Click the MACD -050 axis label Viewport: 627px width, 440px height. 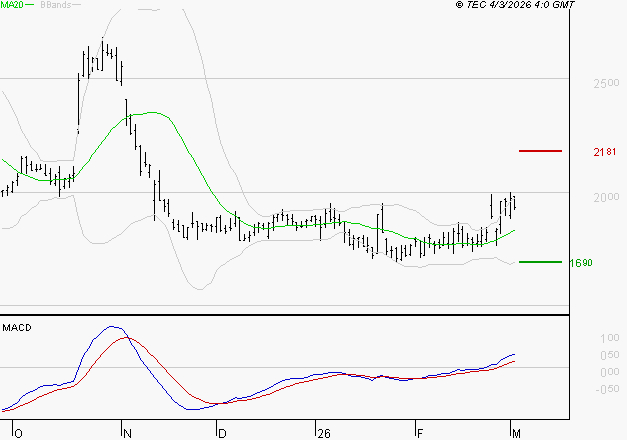[x=607, y=389]
